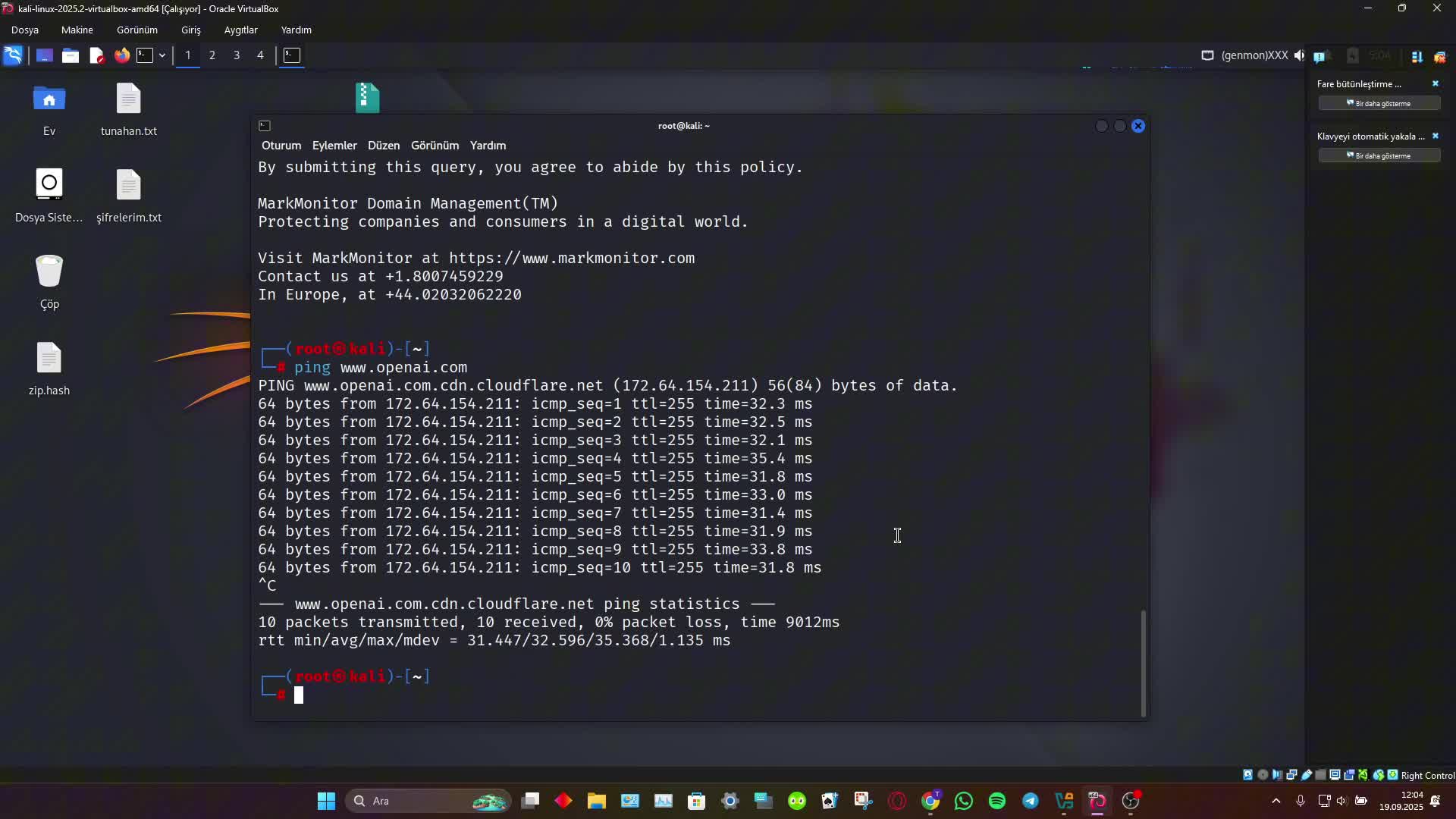Click the Kali volume speaker icon
The image size is (1456, 819).
[x=1300, y=55]
